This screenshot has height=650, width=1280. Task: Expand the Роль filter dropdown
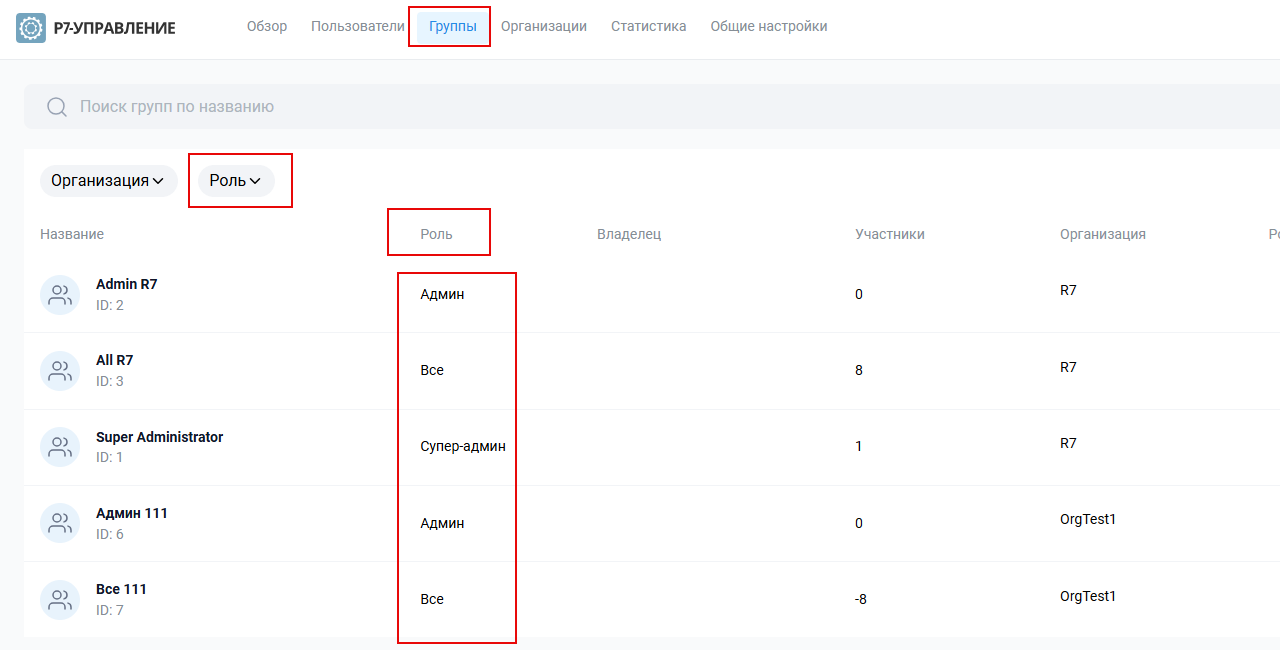pos(236,181)
